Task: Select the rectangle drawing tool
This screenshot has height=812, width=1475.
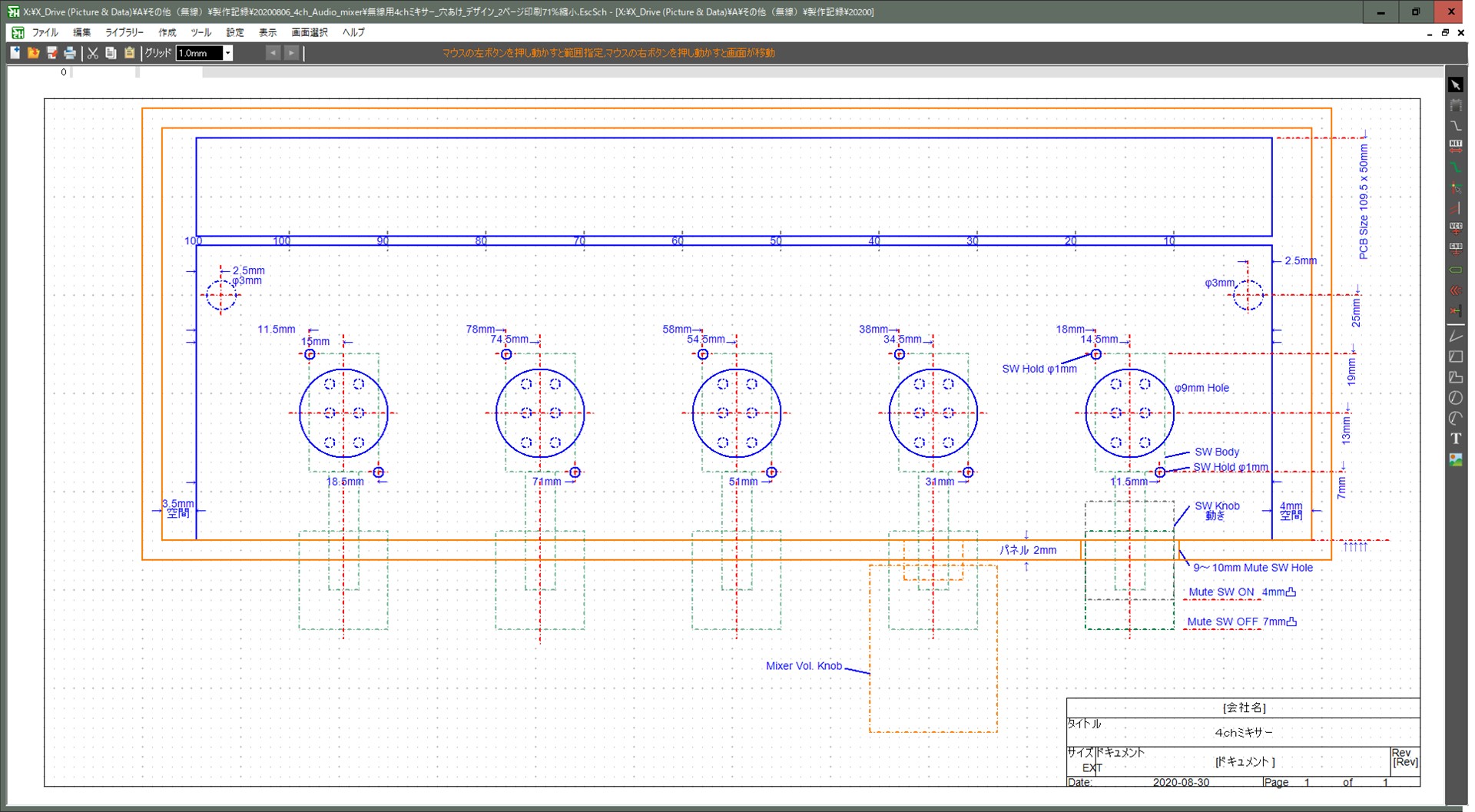Action: pos(1456,356)
